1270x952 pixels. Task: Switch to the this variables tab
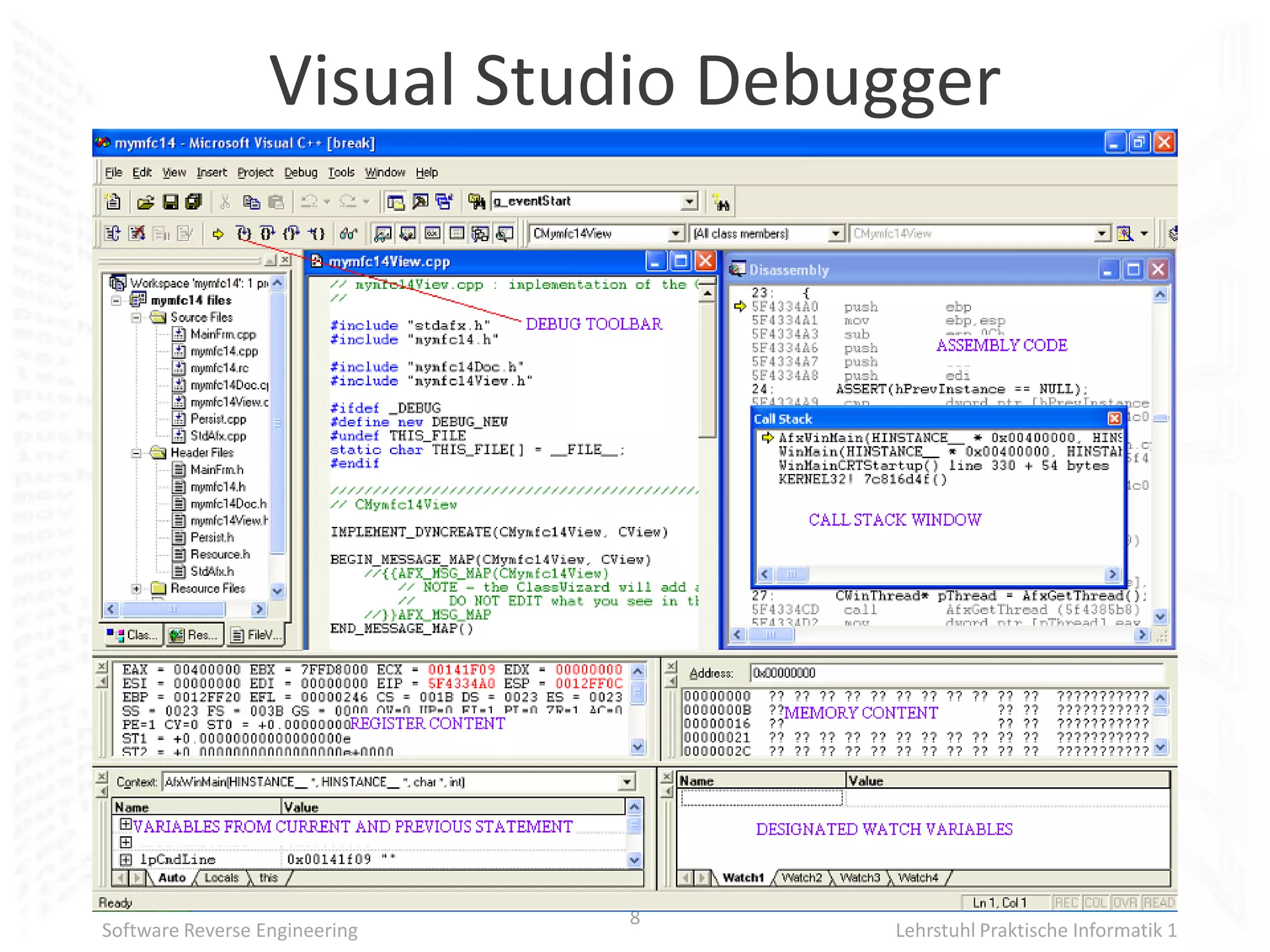269,878
